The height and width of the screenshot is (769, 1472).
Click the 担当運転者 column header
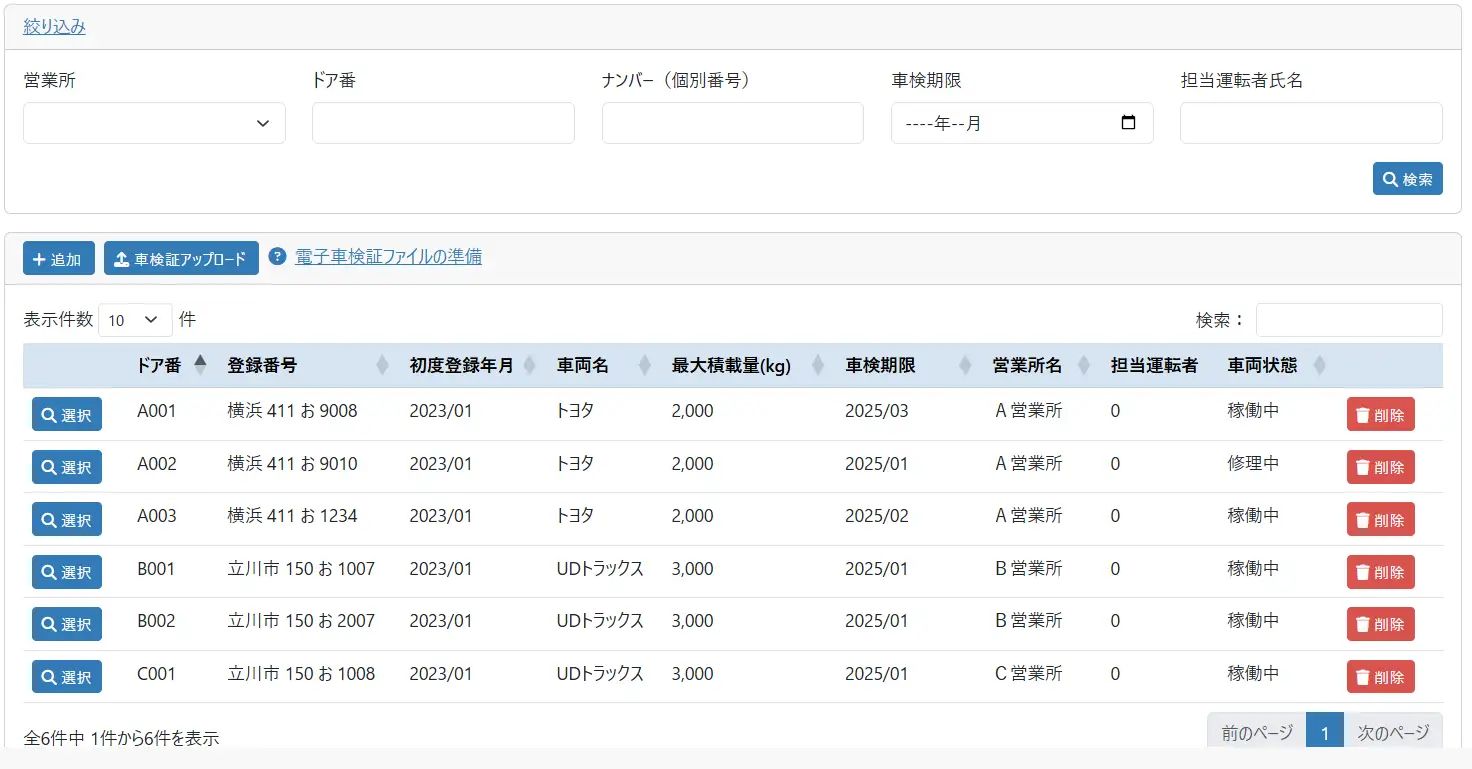(x=1154, y=366)
